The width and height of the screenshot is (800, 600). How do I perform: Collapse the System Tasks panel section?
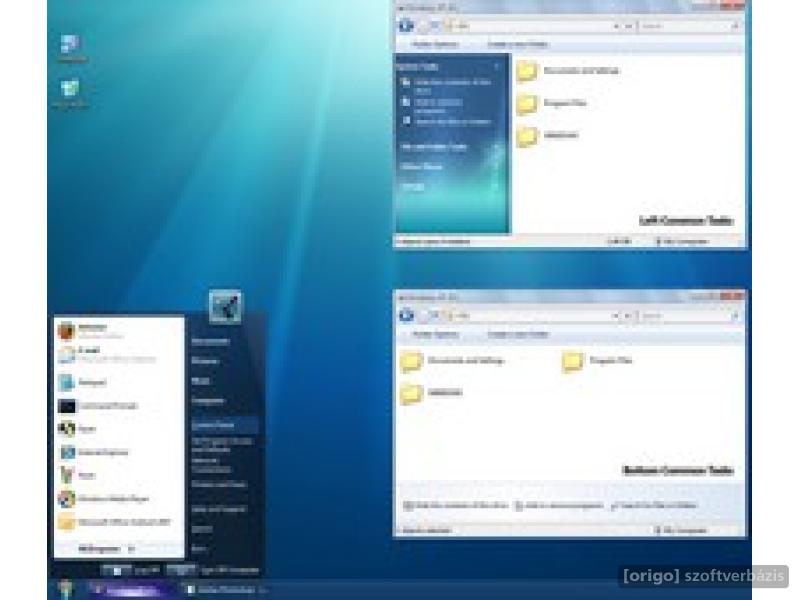tap(496, 67)
